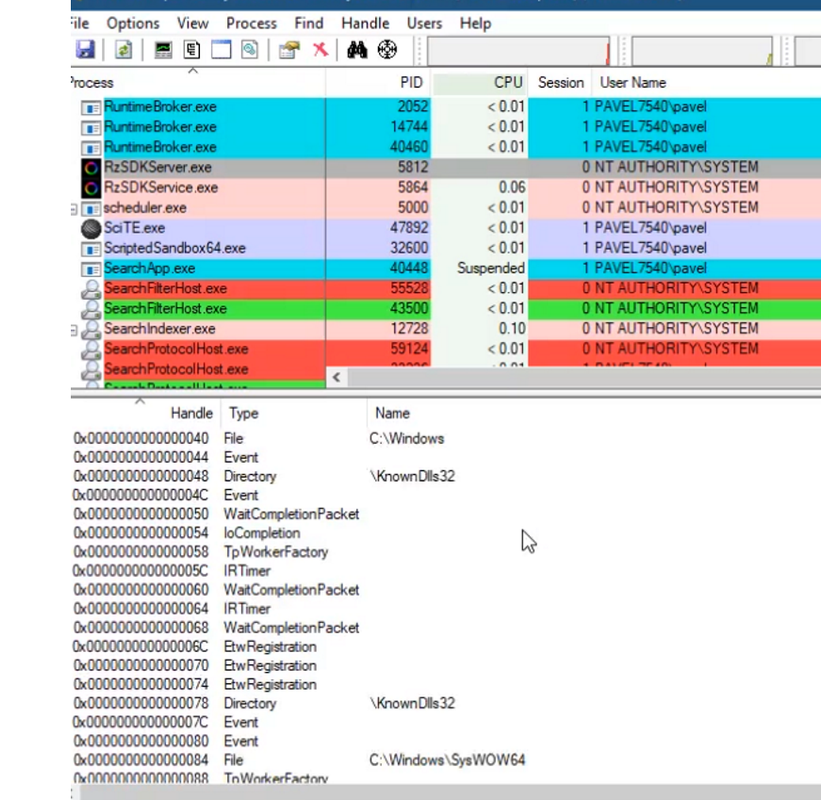Image resolution: width=821 pixels, height=800 pixels.
Task: Click the process list horizontal scrollbar track
Action: (x=584, y=377)
